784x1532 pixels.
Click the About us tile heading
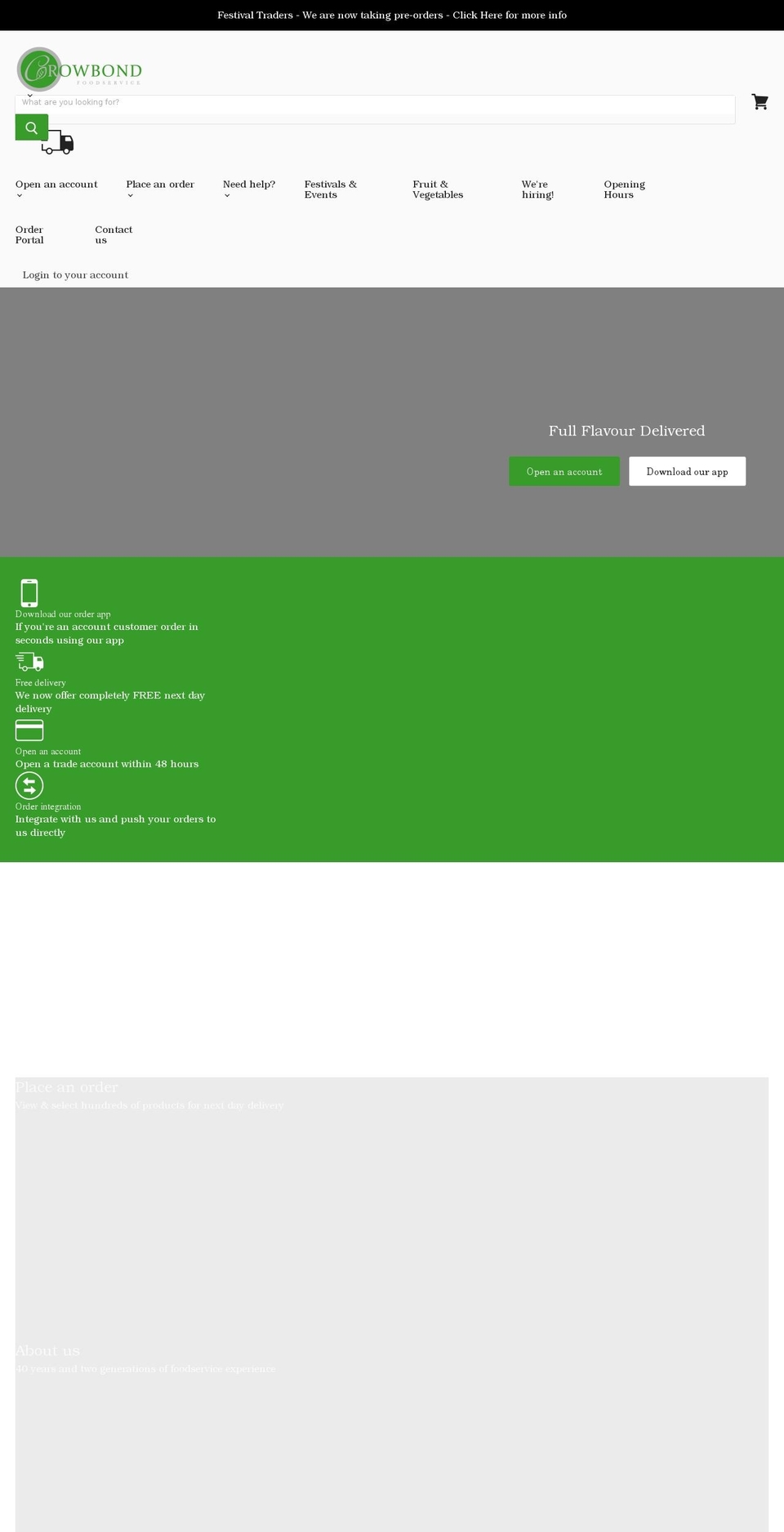48,1351
